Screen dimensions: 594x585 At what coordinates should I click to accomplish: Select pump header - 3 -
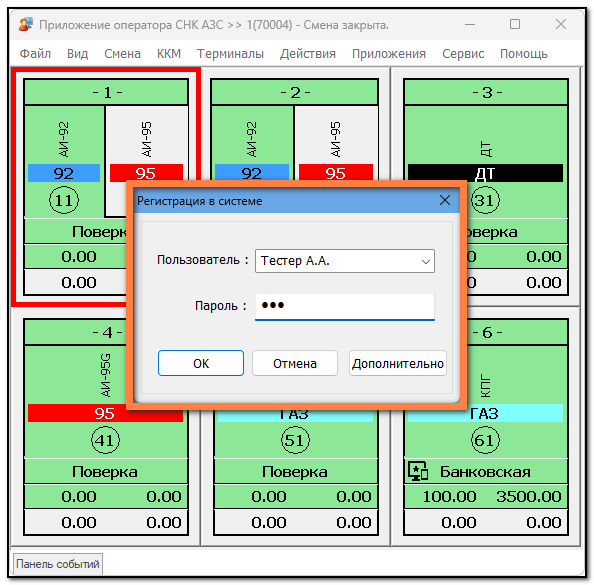click(x=486, y=92)
